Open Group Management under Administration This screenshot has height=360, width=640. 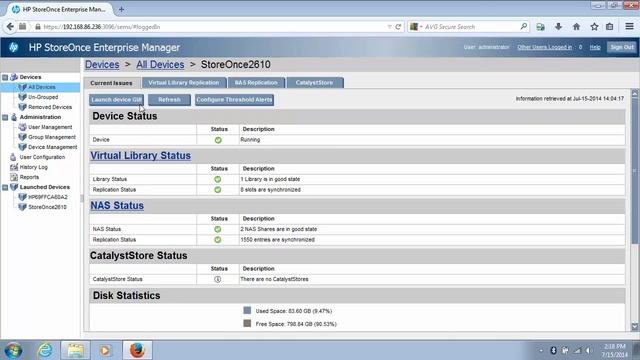pos(52,137)
